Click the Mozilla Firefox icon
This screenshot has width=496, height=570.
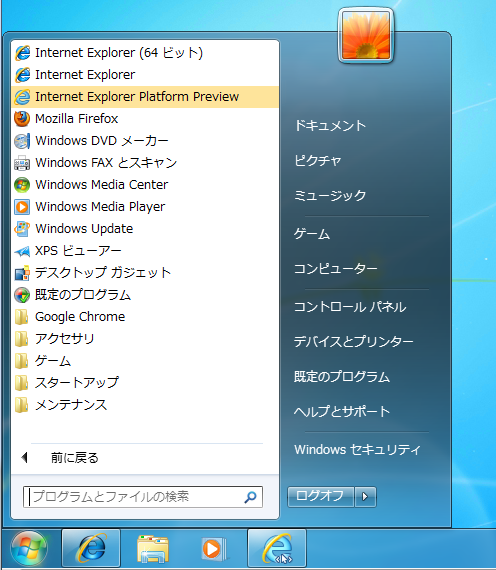pos(22,119)
